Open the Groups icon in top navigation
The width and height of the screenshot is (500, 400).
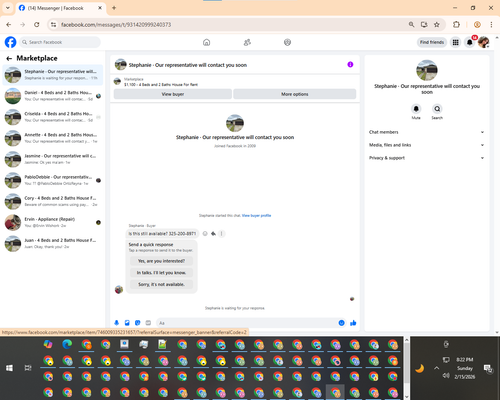(x=287, y=42)
